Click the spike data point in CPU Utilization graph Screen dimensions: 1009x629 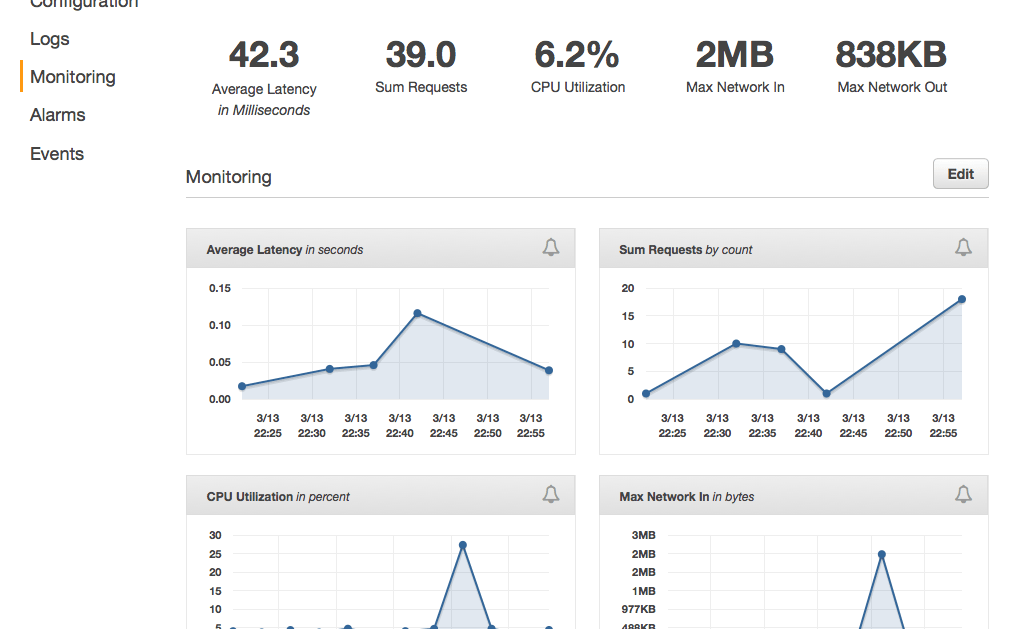462,545
